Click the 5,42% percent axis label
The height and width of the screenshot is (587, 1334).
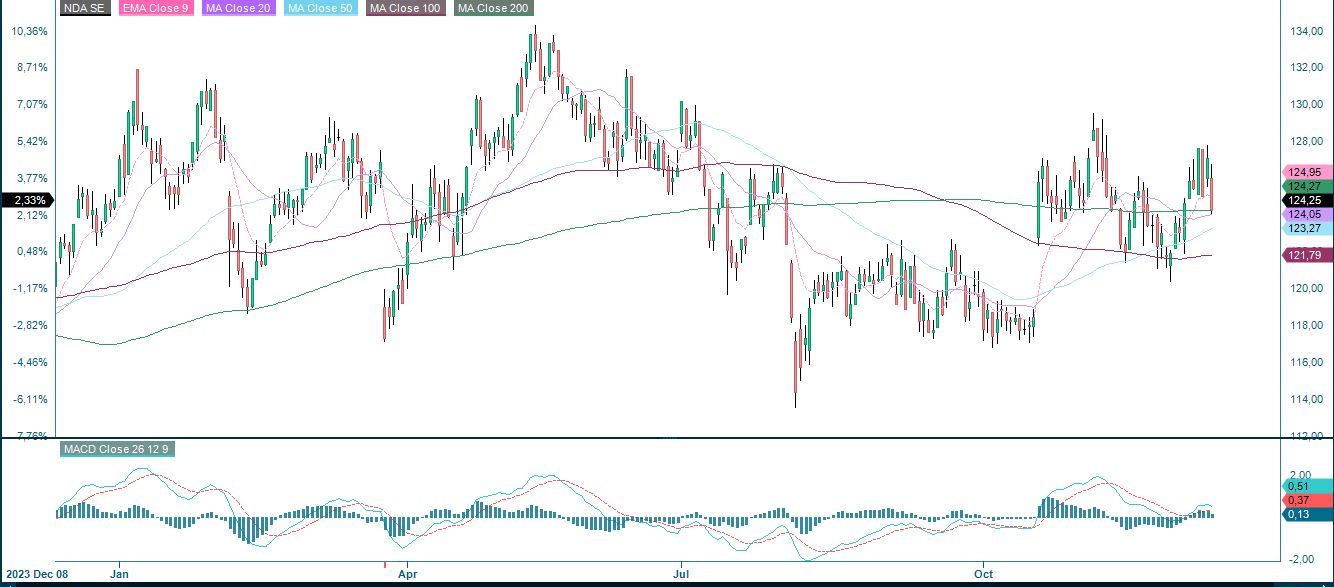(31, 141)
